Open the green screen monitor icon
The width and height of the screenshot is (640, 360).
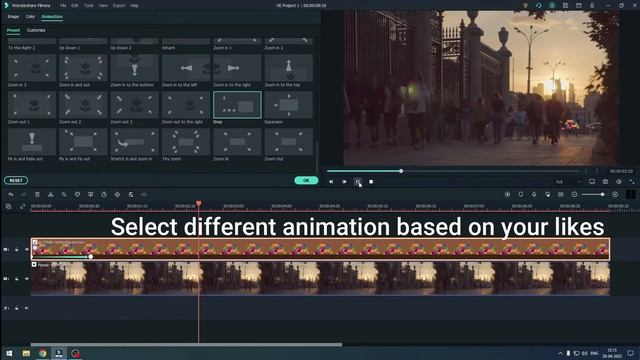coord(91,195)
